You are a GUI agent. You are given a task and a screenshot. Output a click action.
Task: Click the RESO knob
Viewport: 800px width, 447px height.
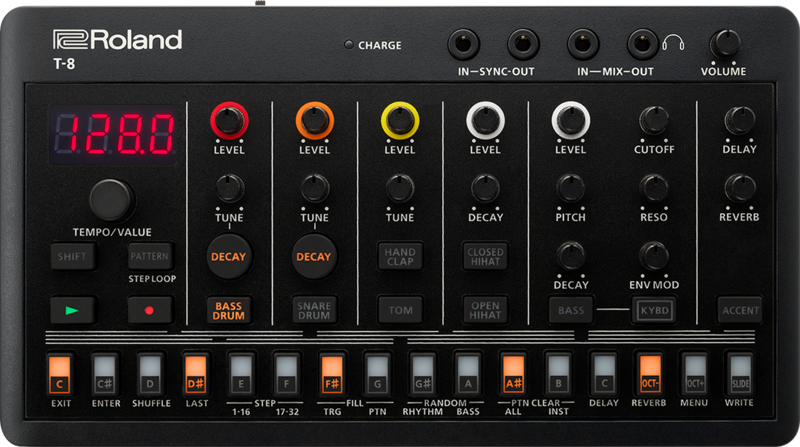tap(654, 187)
